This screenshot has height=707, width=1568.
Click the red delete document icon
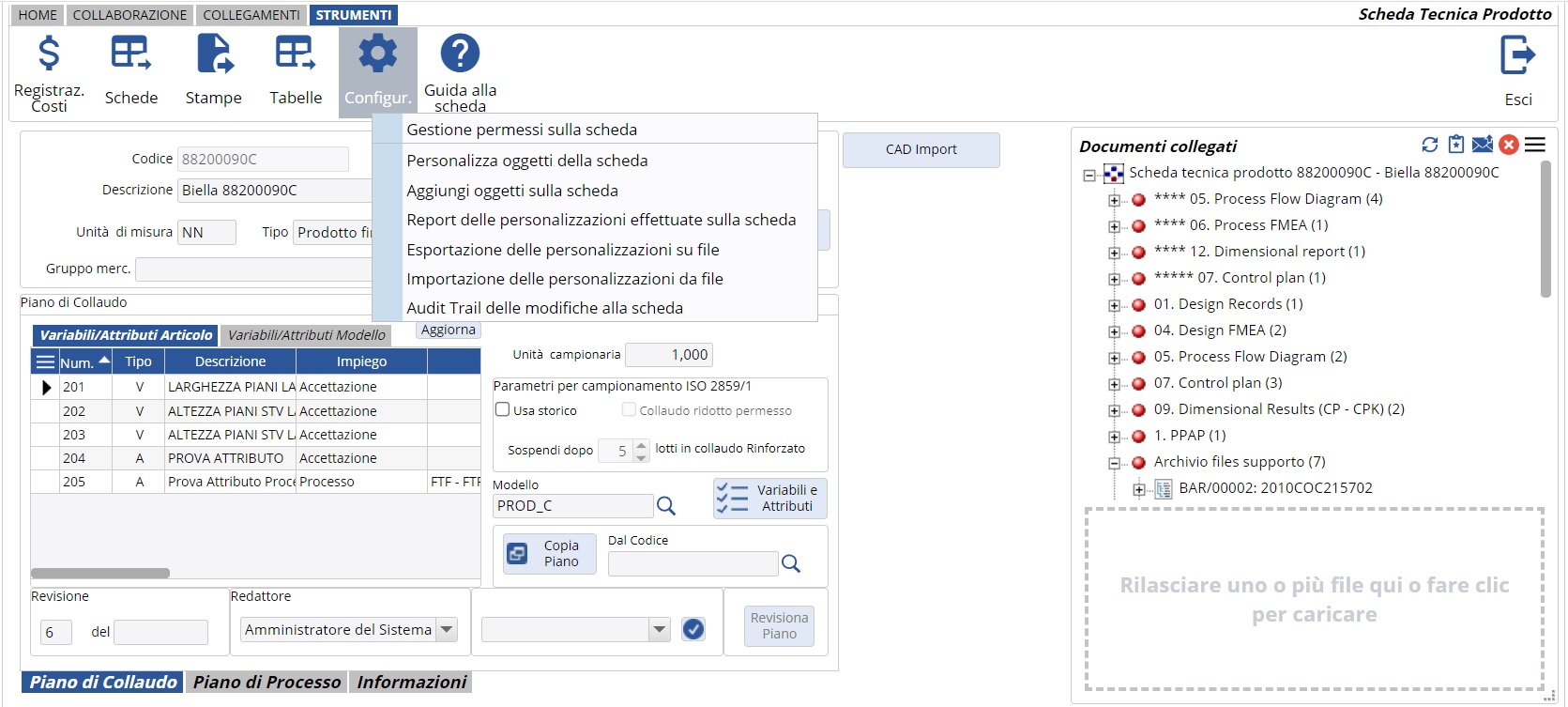click(x=1509, y=145)
